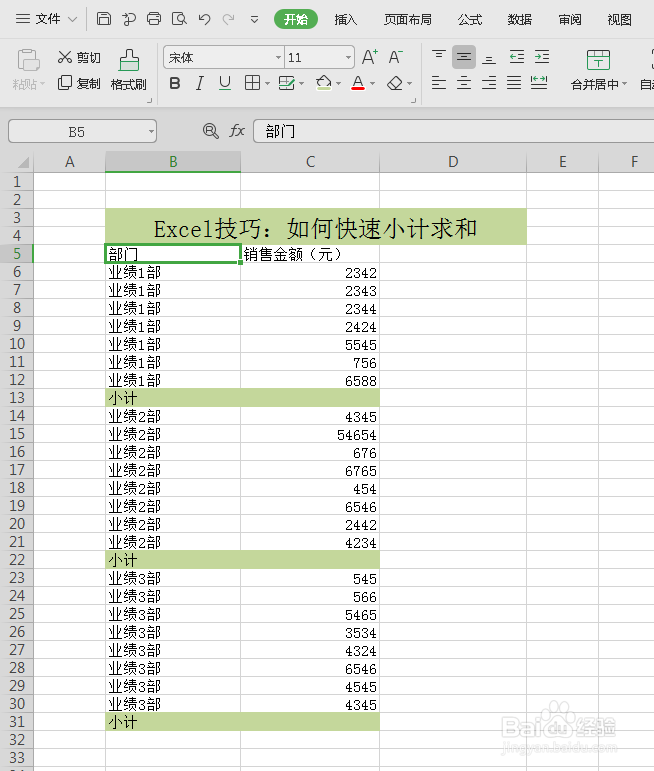Viewport: 654px width, 771px height.
Task: Align text to bottom
Action: (x=489, y=57)
